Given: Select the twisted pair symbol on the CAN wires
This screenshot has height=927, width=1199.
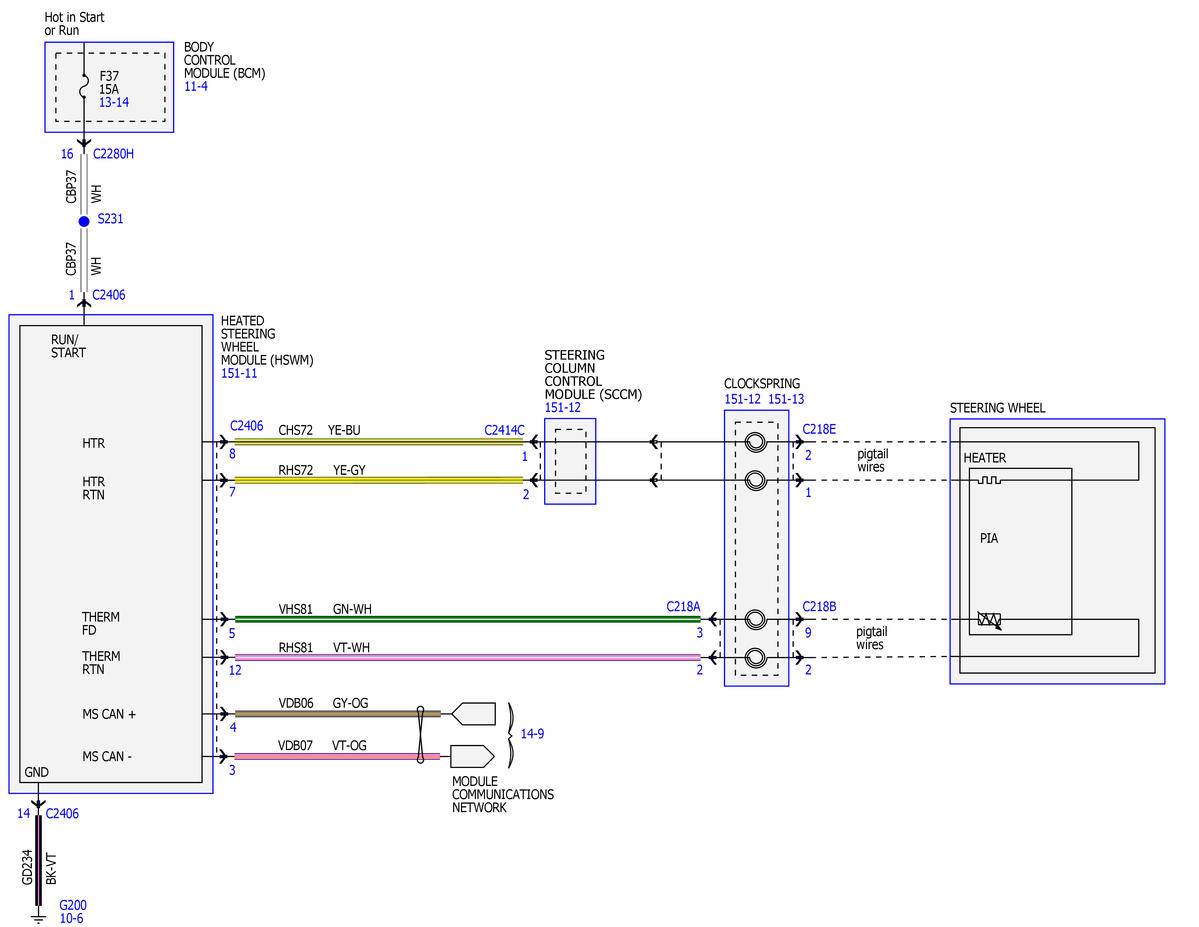Looking at the screenshot, I should point(420,735).
